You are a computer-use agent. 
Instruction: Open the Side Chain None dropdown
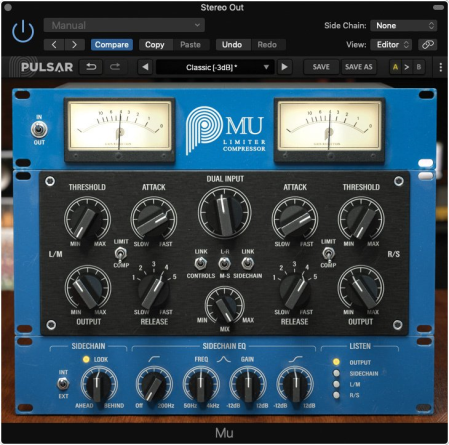(x=404, y=25)
